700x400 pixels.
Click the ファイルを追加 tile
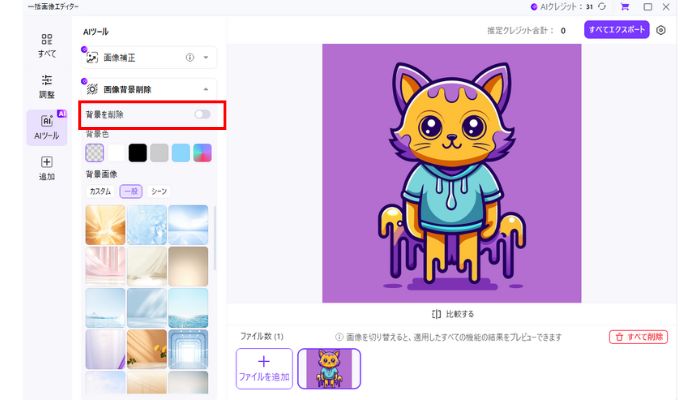tap(264, 369)
